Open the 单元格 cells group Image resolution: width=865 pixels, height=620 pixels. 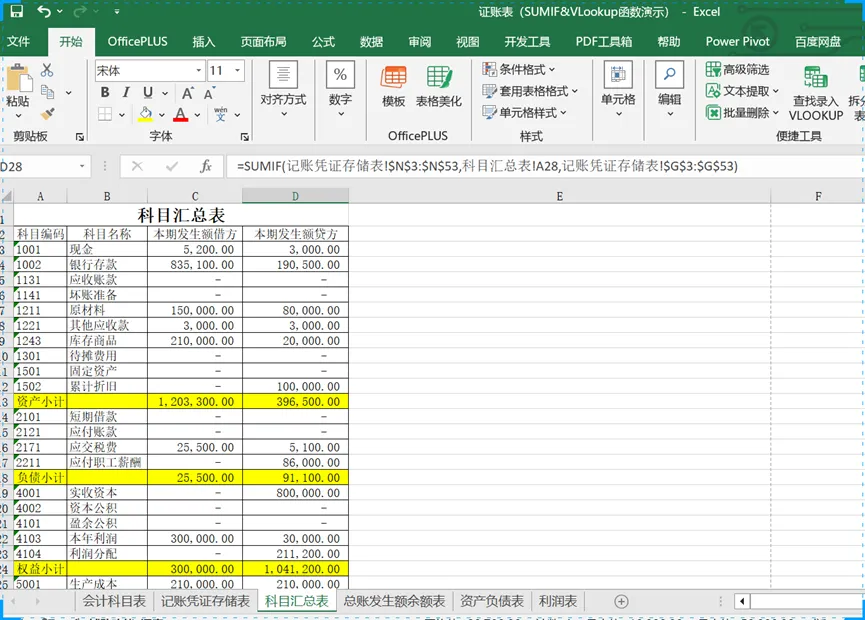[x=618, y=89]
